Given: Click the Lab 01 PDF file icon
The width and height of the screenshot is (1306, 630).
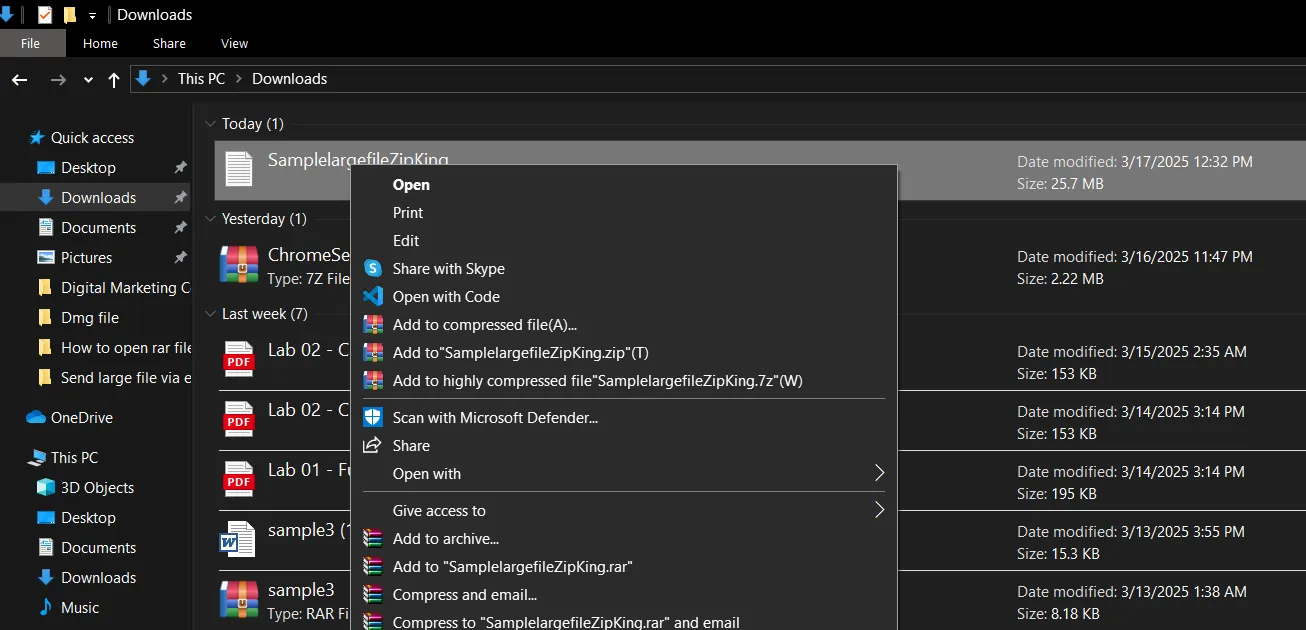Looking at the screenshot, I should (239, 479).
